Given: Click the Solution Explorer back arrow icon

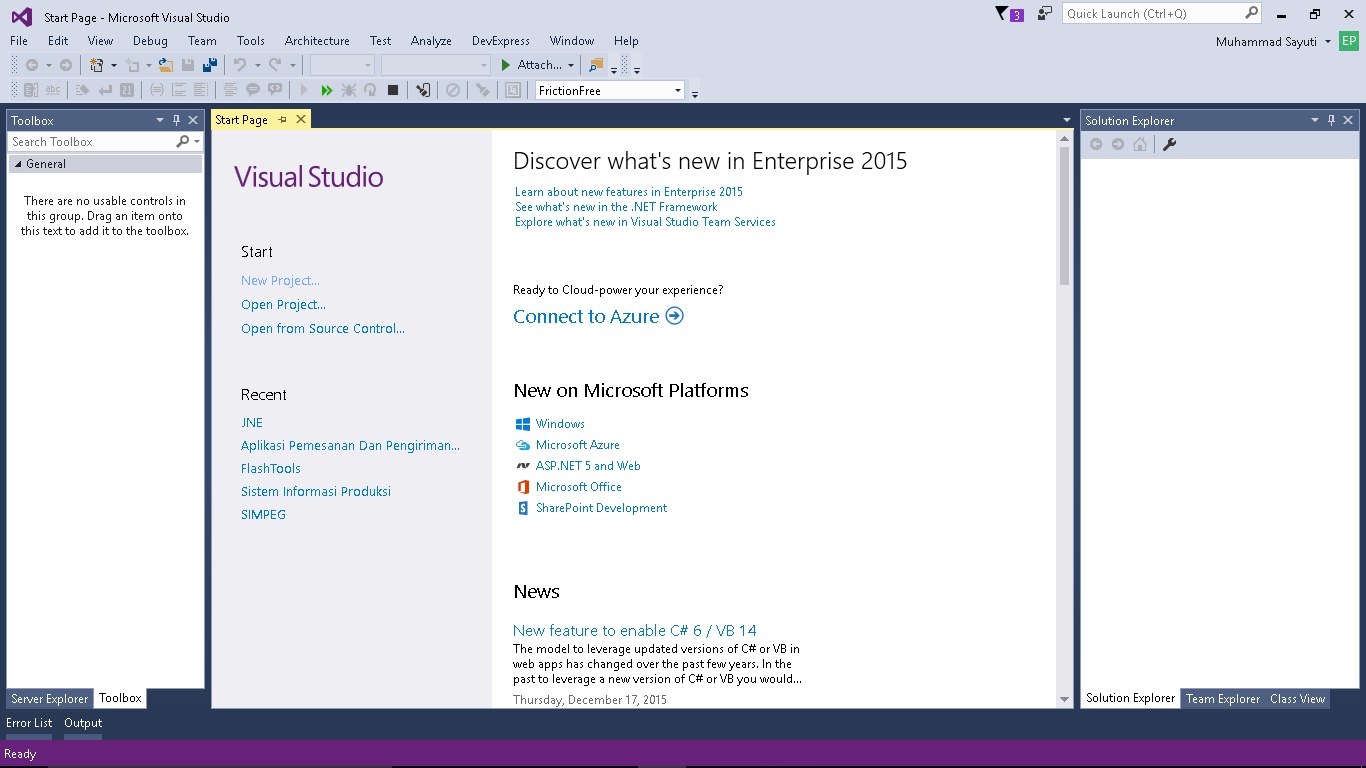Looking at the screenshot, I should click(x=1096, y=144).
